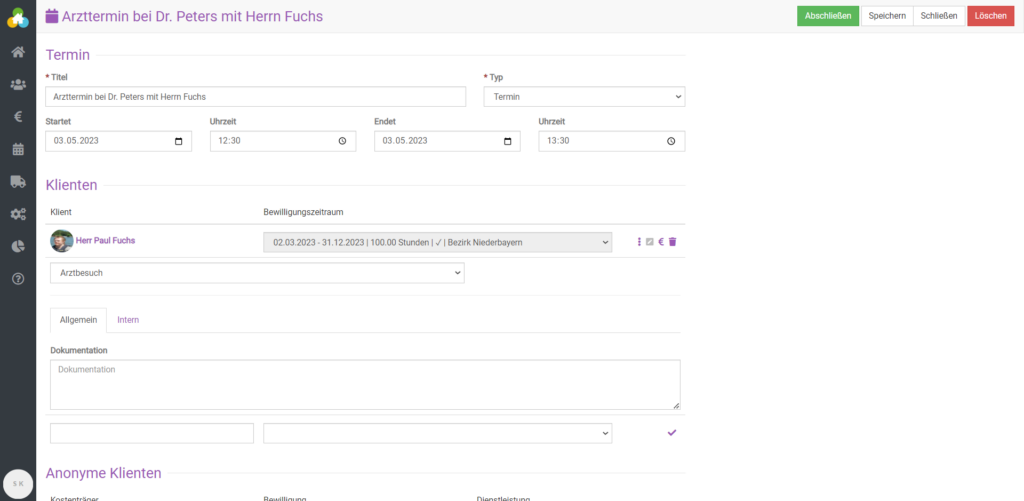Open the clients group icon in sidebar

pyautogui.click(x=17, y=85)
